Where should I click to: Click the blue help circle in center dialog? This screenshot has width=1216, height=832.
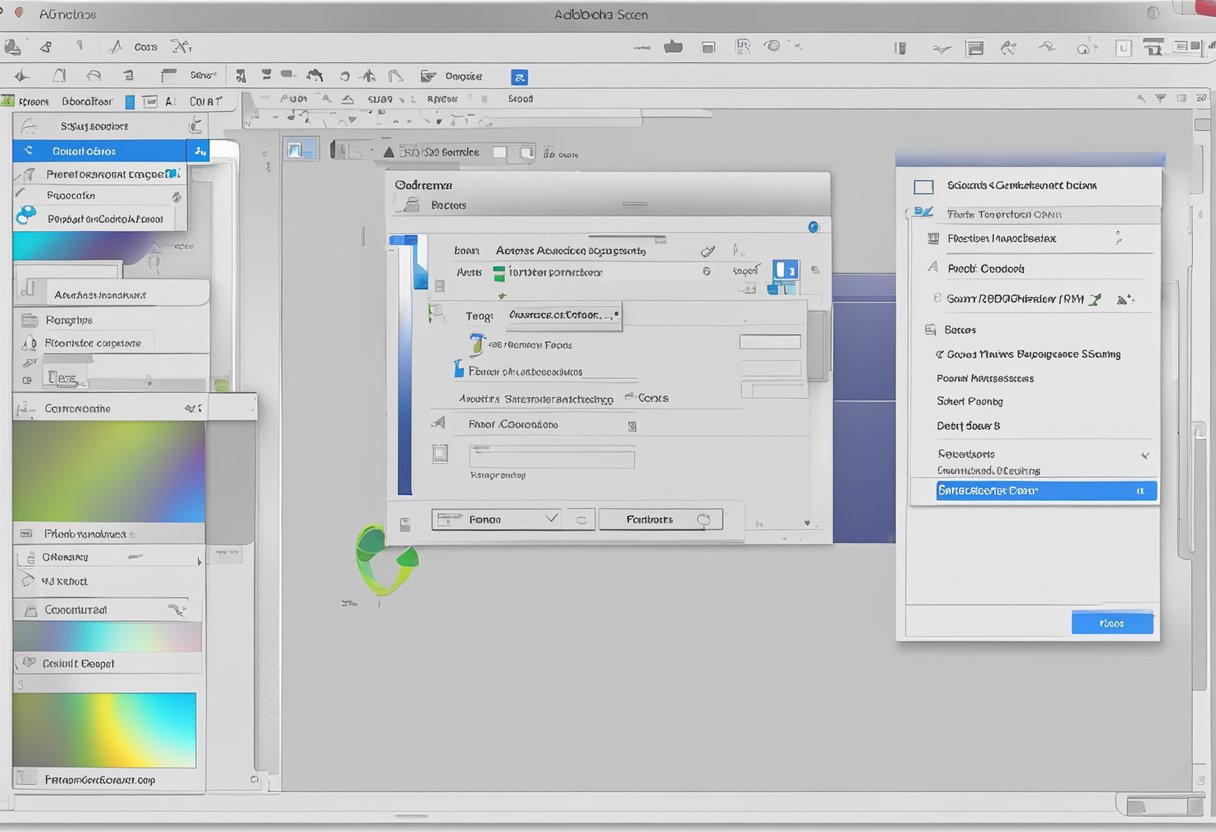(x=812, y=227)
